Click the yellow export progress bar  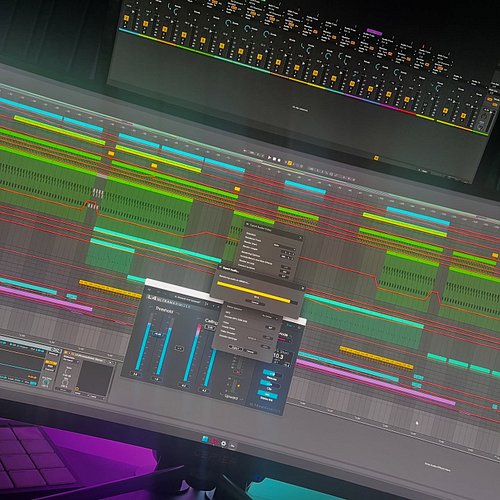coord(254,292)
